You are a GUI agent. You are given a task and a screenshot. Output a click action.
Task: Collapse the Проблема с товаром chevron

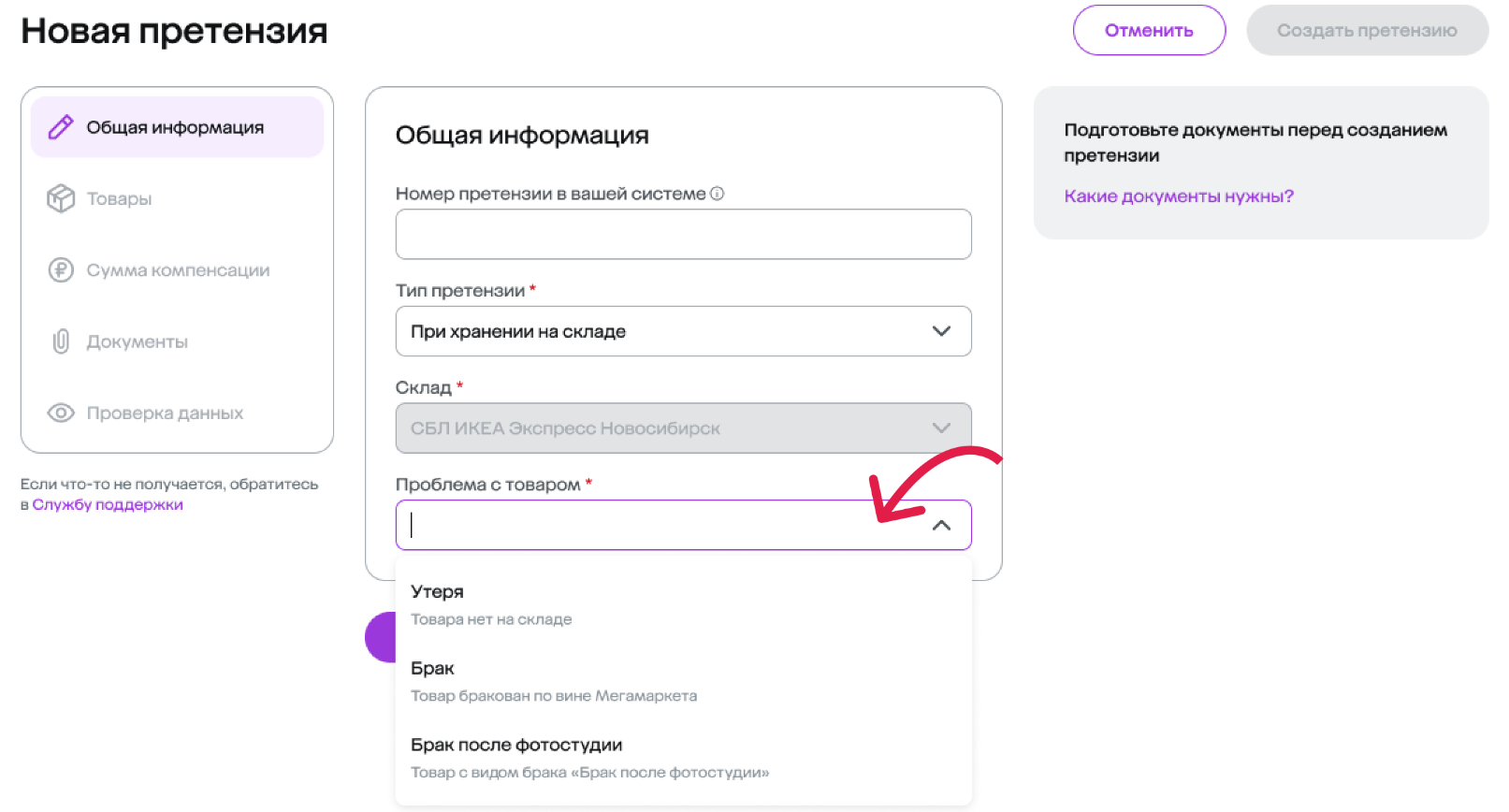[x=941, y=526]
